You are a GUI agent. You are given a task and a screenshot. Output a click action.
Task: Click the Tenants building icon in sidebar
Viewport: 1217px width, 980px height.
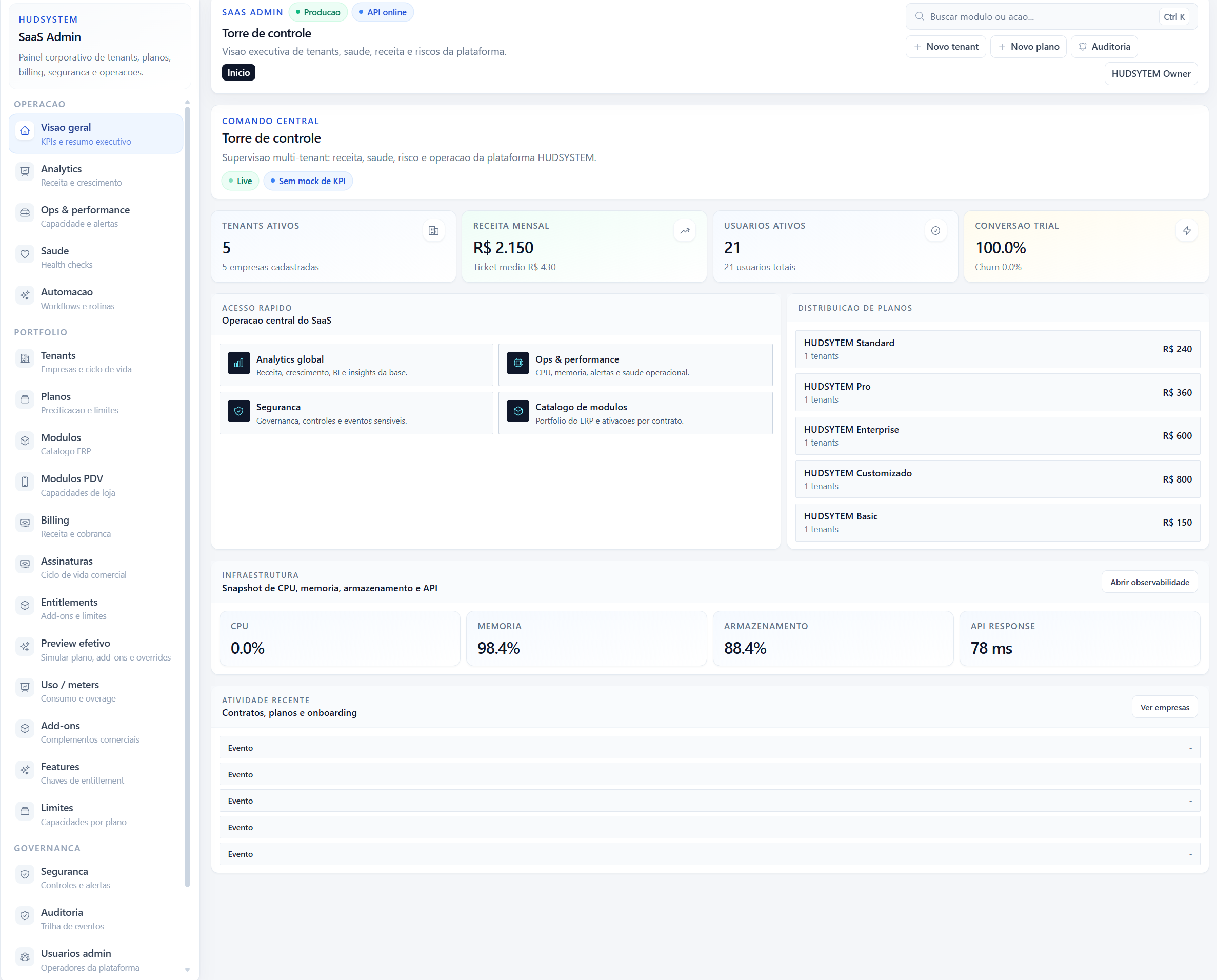point(25,358)
